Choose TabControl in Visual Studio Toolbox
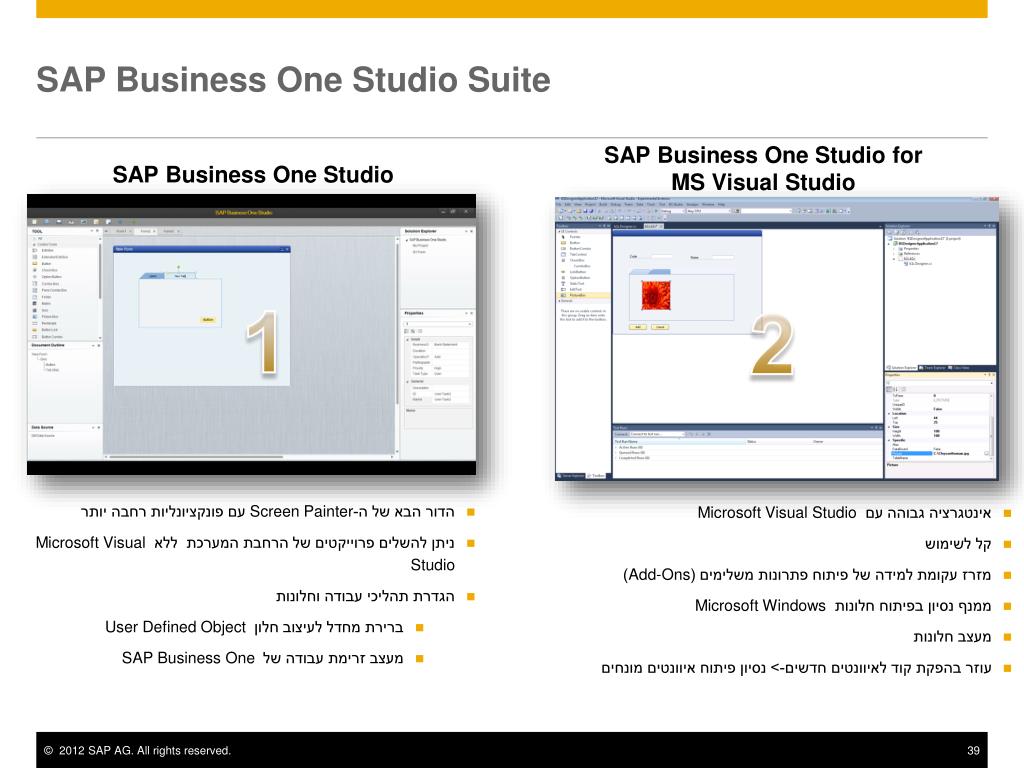1024x768 pixels. pos(577,255)
